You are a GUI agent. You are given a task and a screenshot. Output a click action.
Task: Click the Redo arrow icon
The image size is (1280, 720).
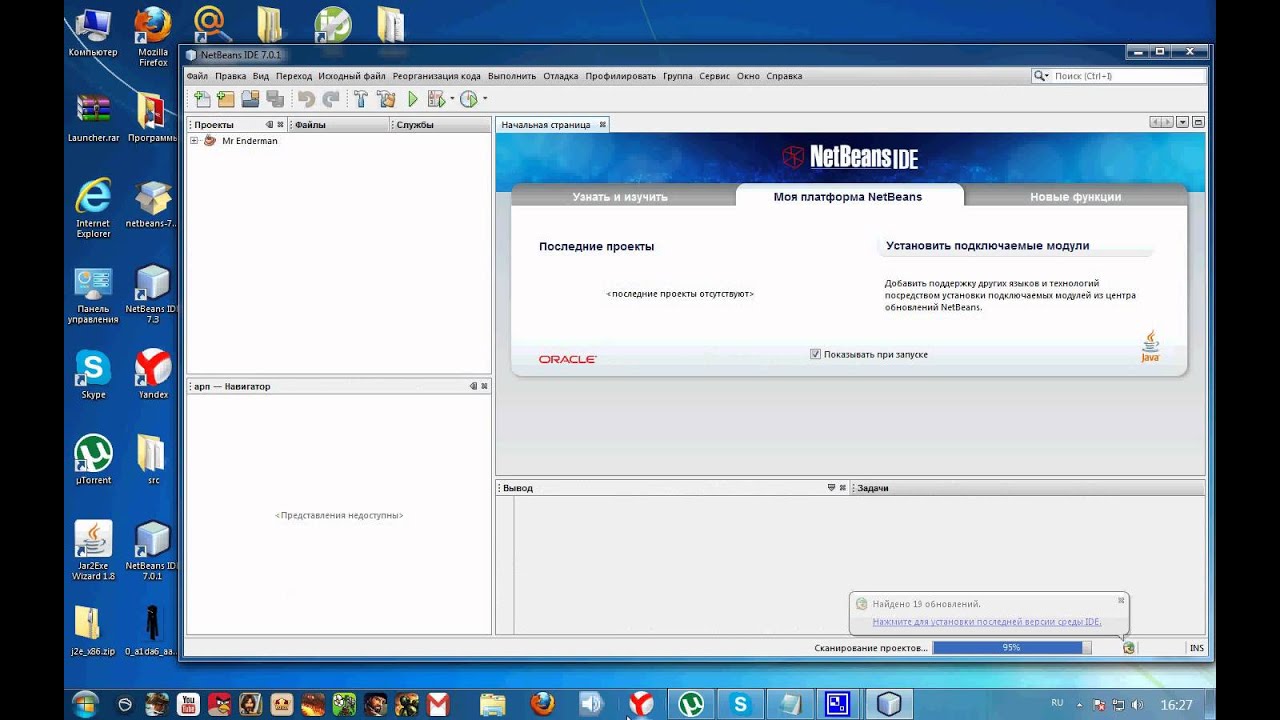tap(330, 99)
